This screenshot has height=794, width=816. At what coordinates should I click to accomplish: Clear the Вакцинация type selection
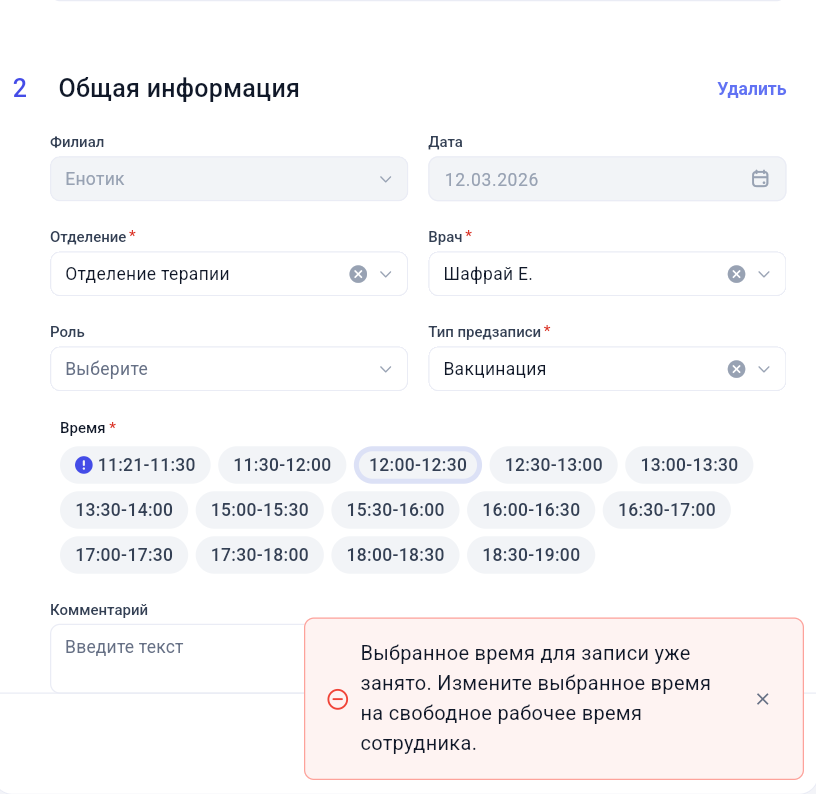[x=736, y=369]
